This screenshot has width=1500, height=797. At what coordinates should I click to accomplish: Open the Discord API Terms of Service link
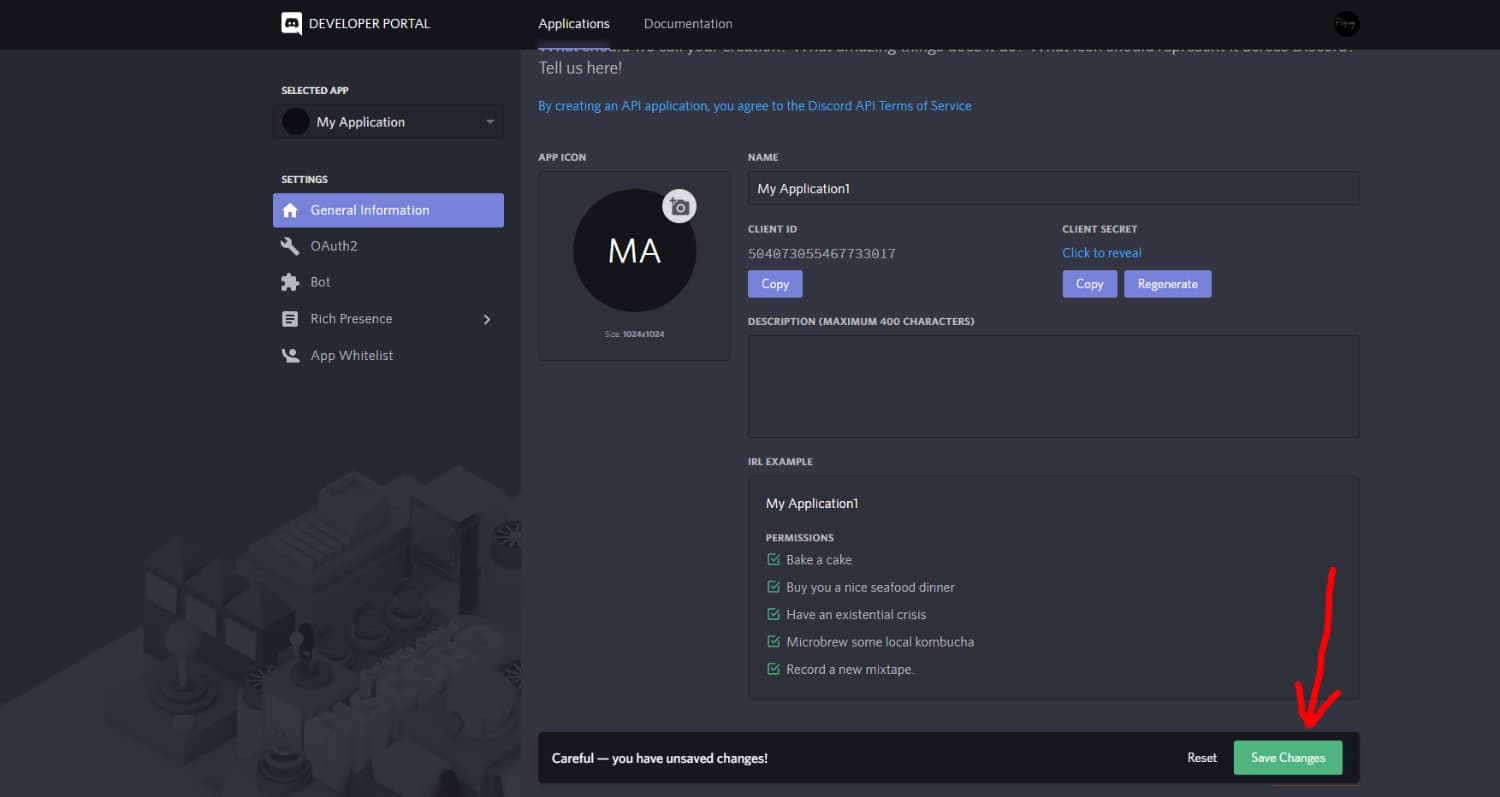coord(755,106)
